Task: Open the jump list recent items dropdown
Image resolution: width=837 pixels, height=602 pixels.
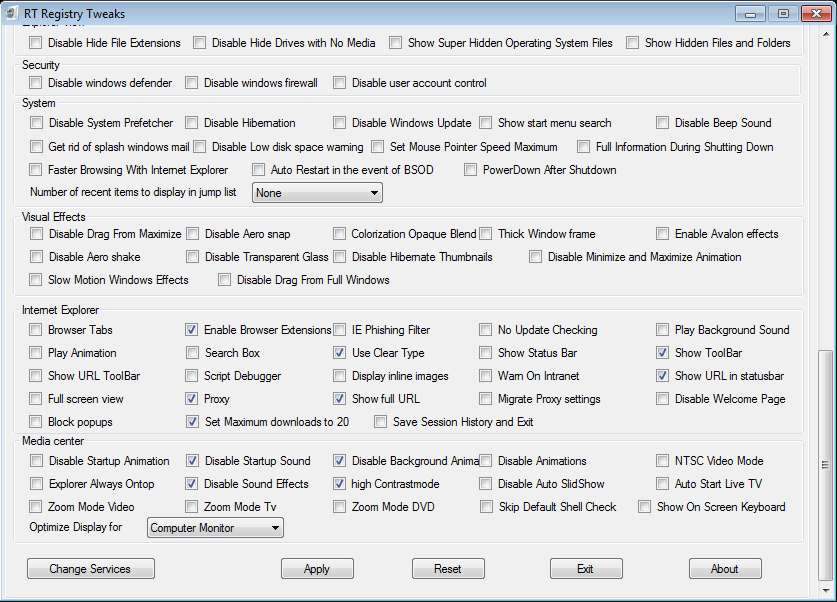Action: point(317,193)
